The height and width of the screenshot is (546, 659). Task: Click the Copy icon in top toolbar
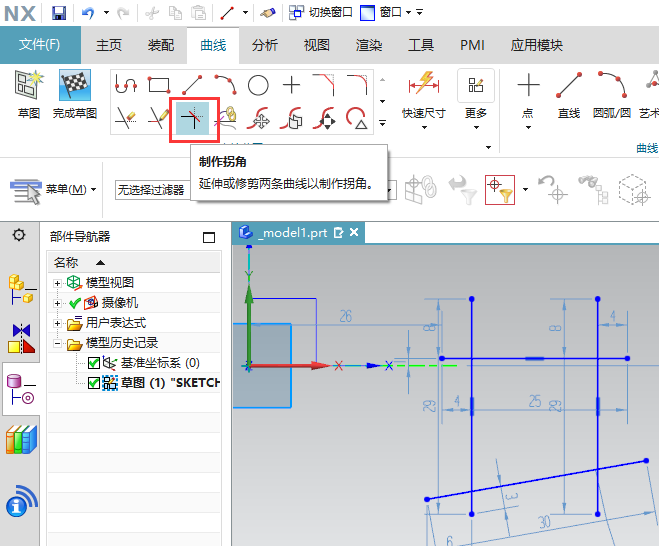pyautogui.click(x=175, y=13)
